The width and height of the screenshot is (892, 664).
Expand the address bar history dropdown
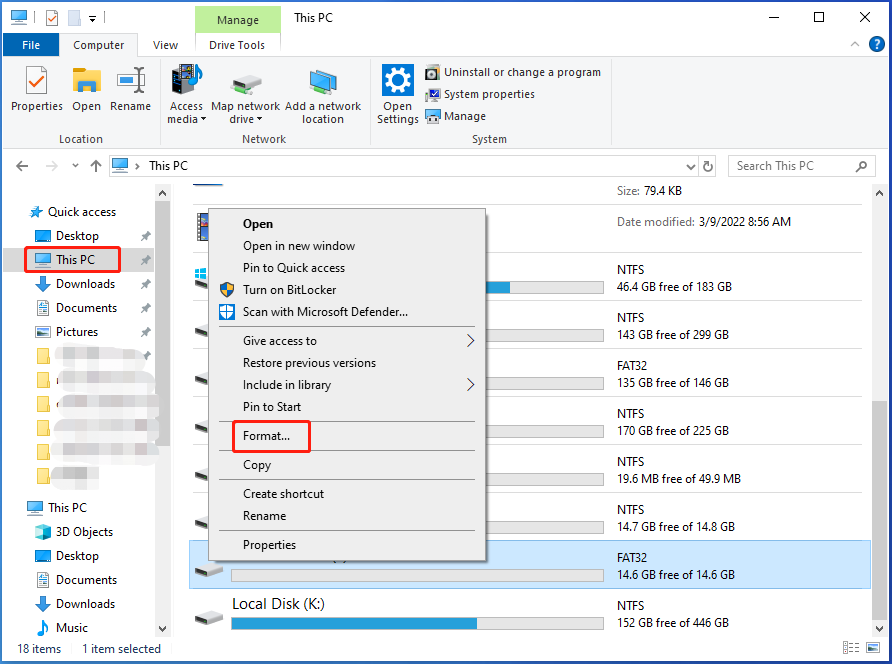click(691, 167)
